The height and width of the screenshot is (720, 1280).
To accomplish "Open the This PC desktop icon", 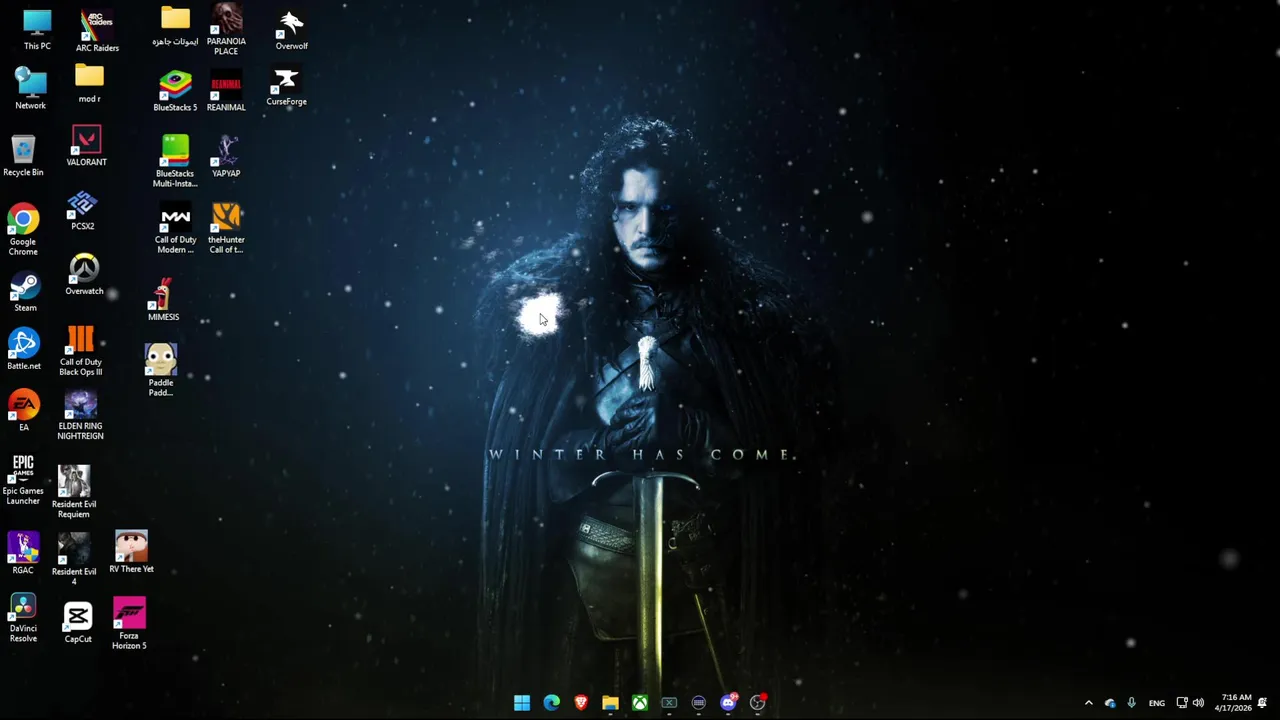I will click(37, 30).
